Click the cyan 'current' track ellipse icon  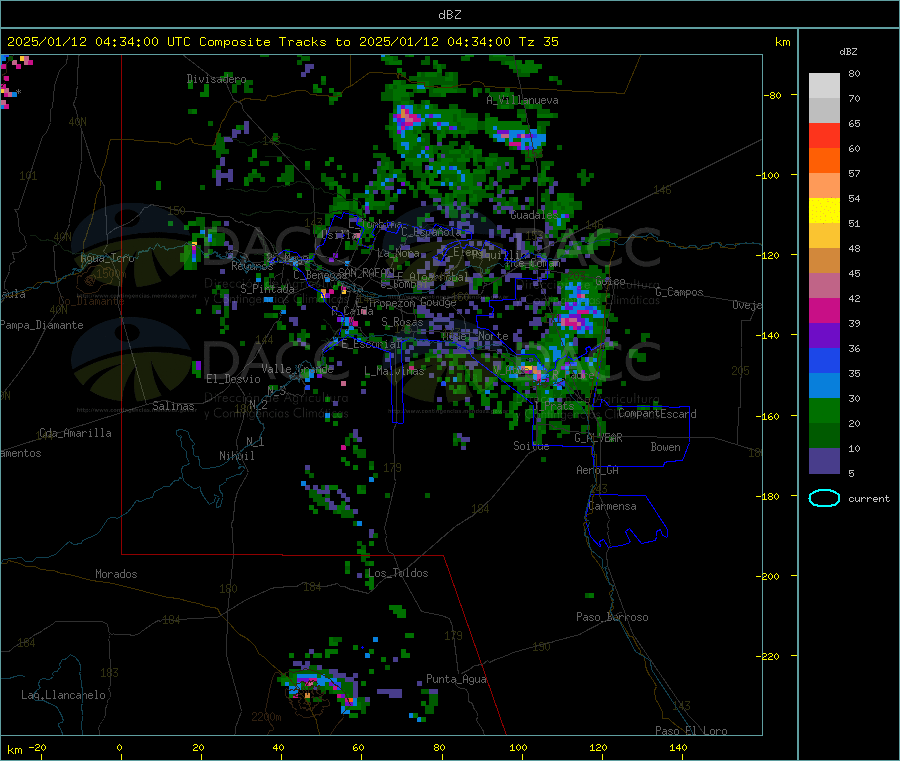[x=824, y=498]
